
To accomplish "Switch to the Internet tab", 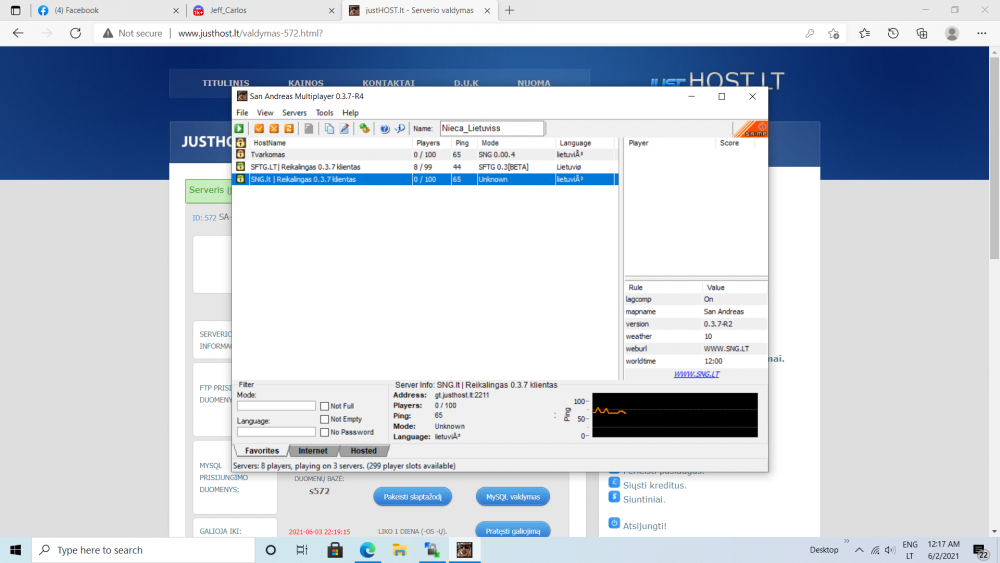I will 312,451.
